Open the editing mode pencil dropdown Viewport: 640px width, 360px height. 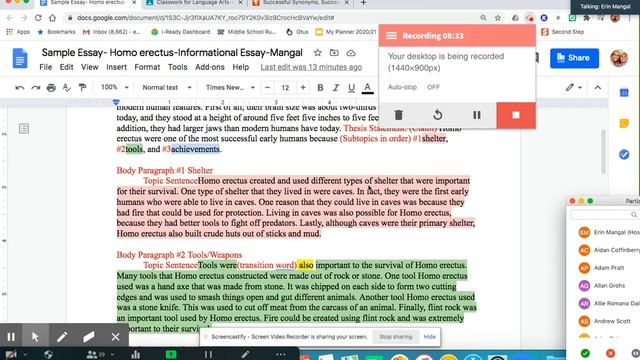[x=573, y=87]
